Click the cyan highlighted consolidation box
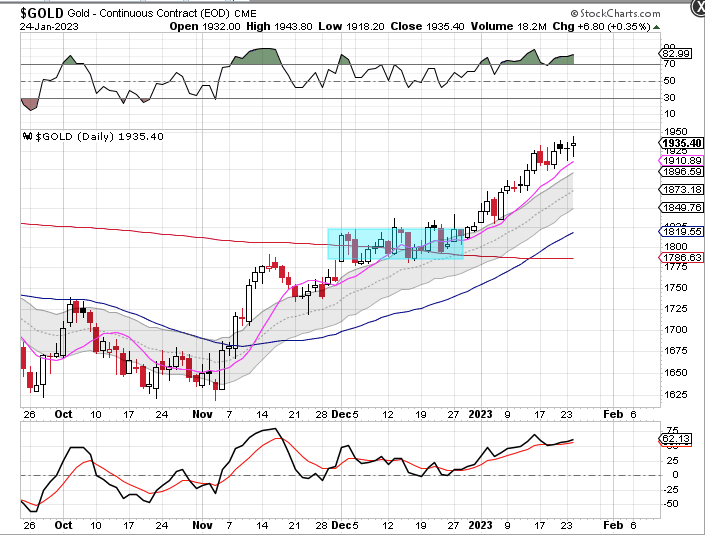 [395, 244]
